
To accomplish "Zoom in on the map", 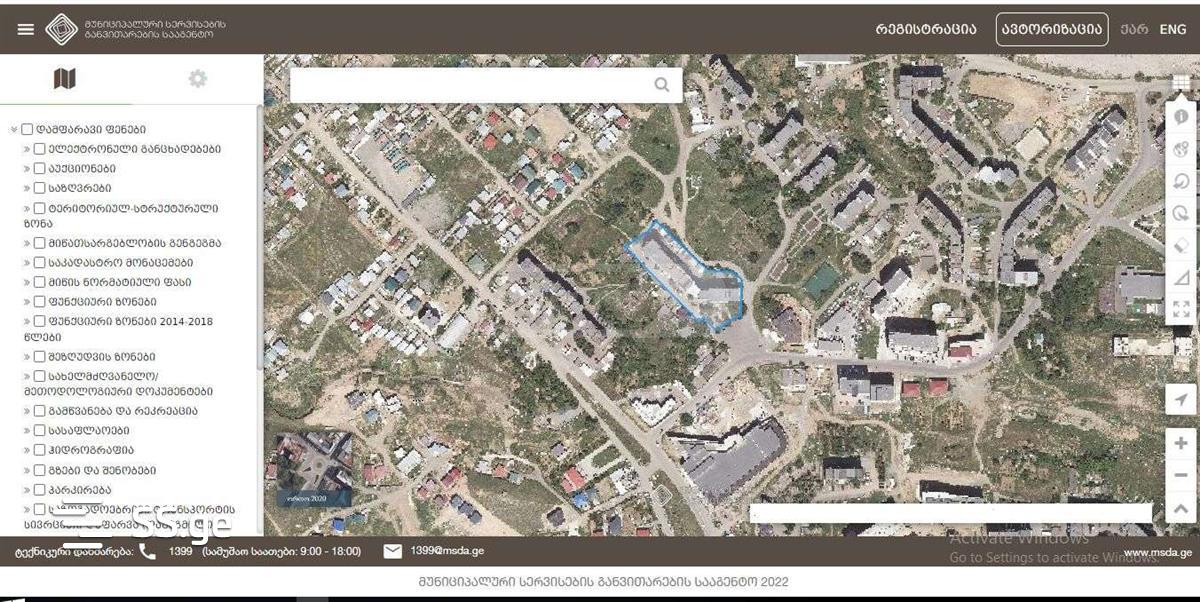I will (1181, 443).
